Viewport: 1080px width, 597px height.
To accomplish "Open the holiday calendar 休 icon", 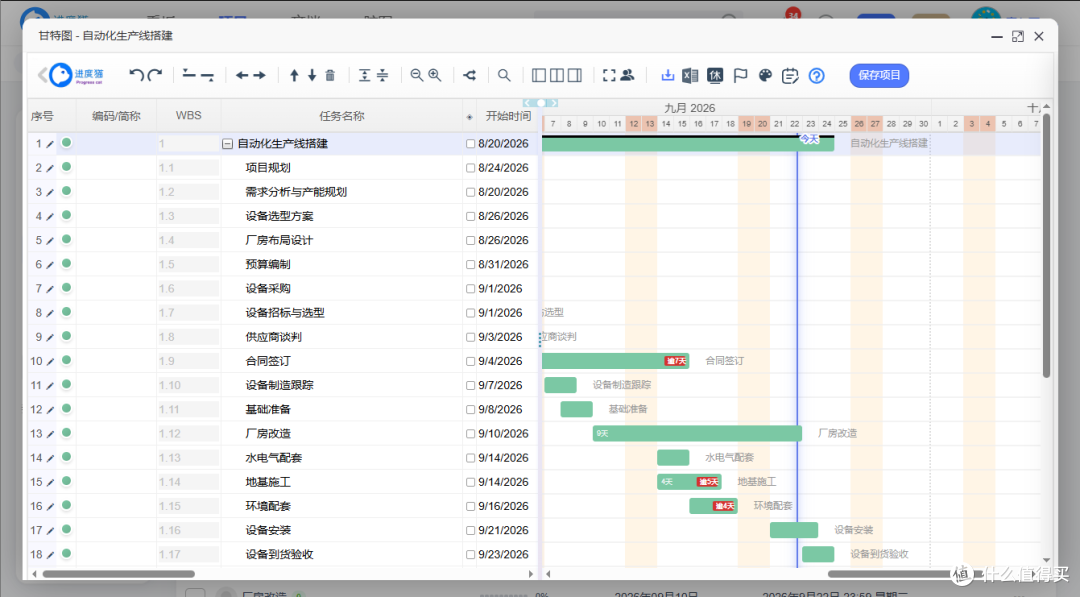I will (x=715, y=75).
